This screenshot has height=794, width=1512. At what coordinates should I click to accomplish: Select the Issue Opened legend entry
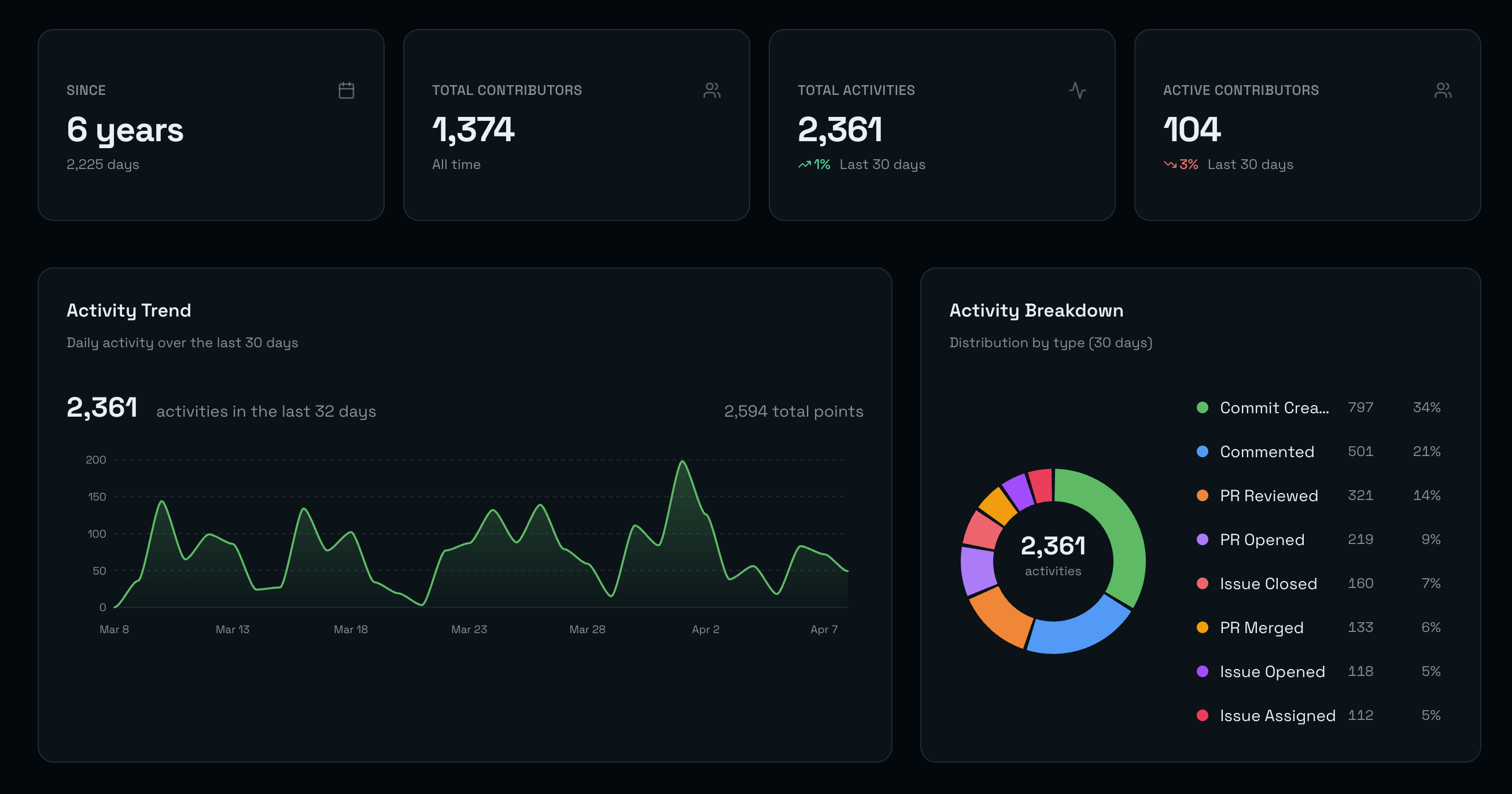[x=1272, y=672]
